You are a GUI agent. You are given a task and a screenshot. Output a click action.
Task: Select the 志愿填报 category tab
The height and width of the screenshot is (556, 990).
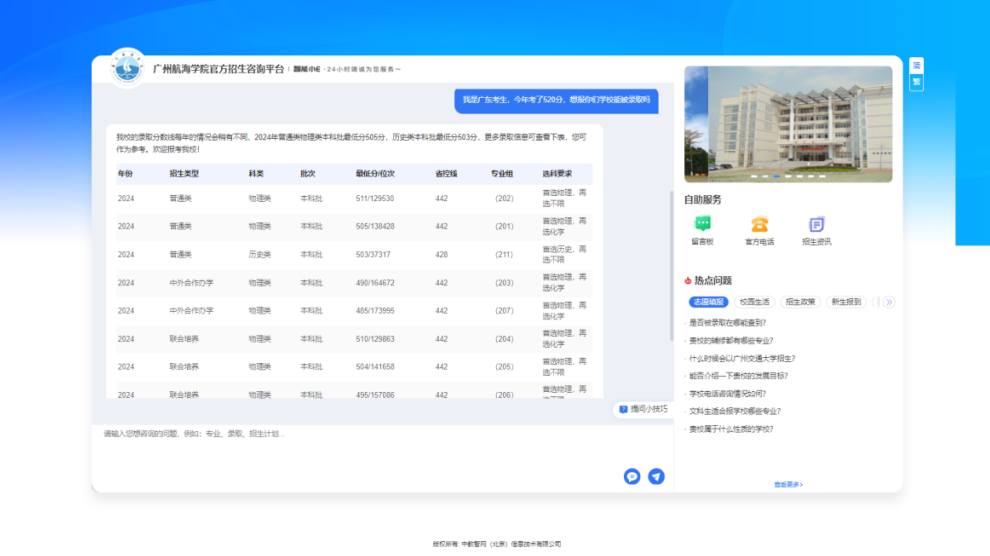(x=709, y=301)
